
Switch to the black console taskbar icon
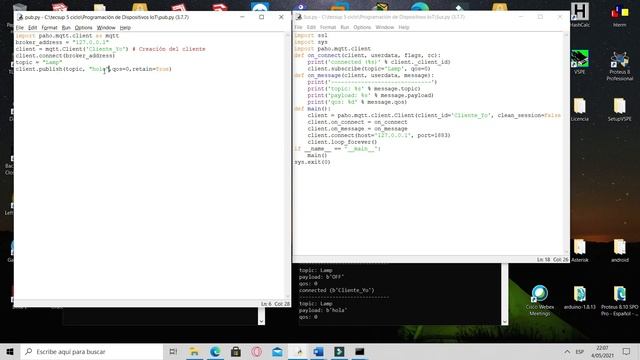[360, 351]
